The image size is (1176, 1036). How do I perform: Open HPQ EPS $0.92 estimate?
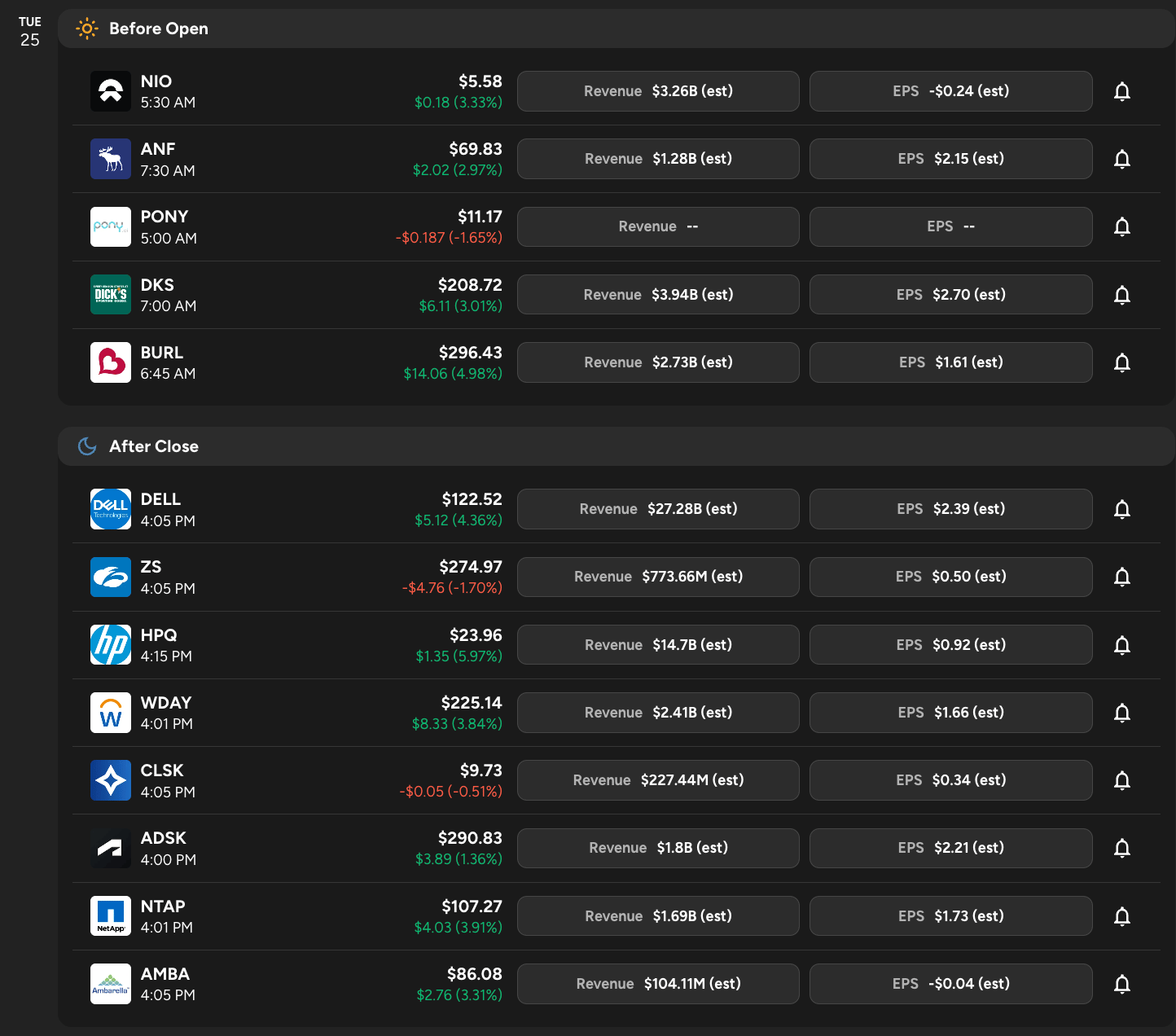(x=951, y=645)
